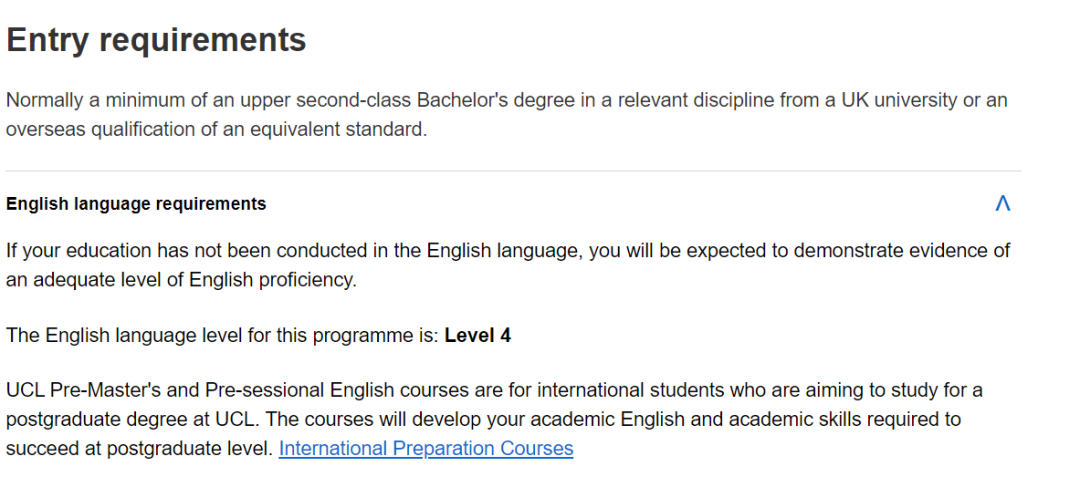Collapse the English language requirements chevron
The width and height of the screenshot is (1080, 477).
[x=1002, y=204]
